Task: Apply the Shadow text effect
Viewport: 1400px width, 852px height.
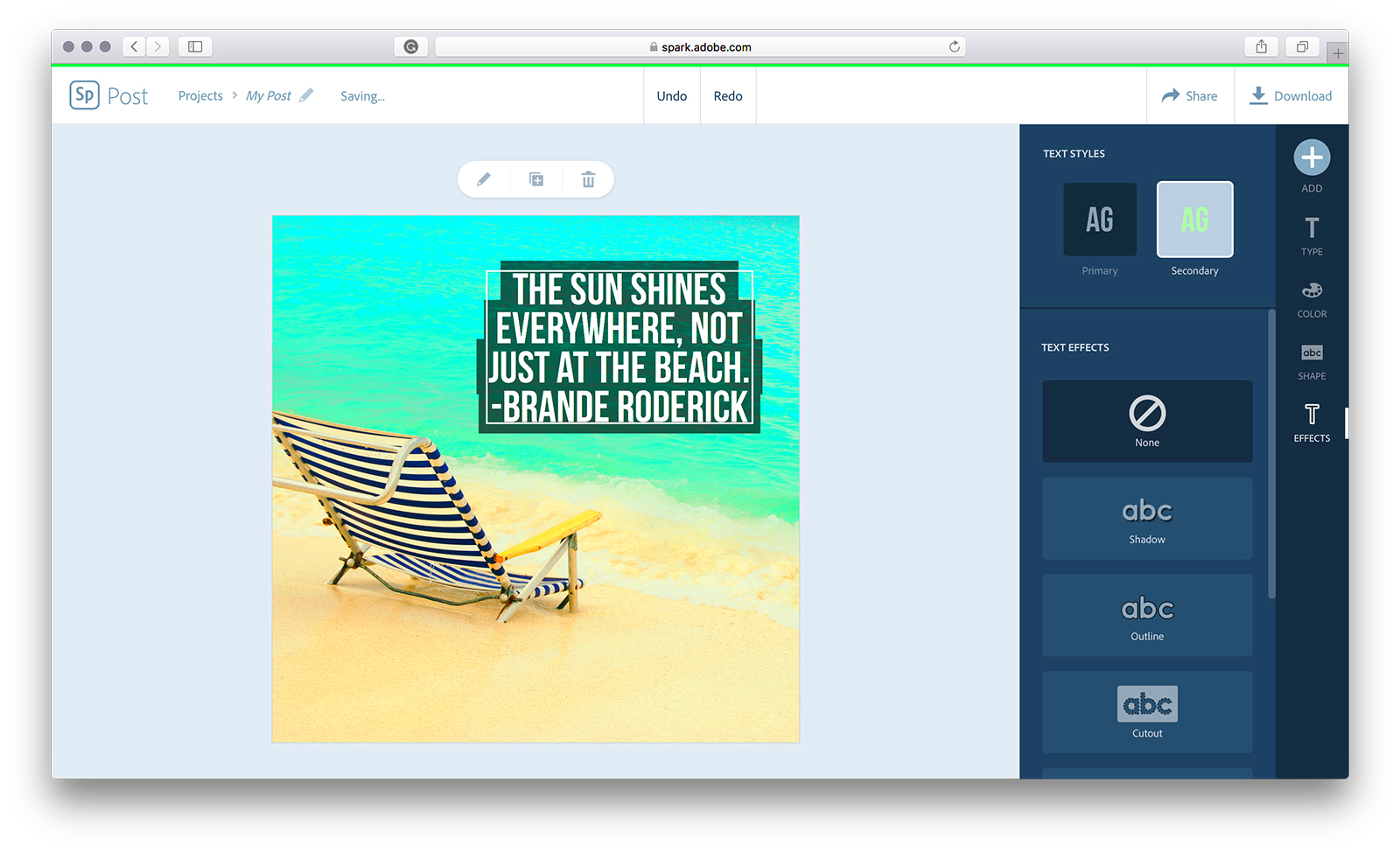Action: (1147, 518)
